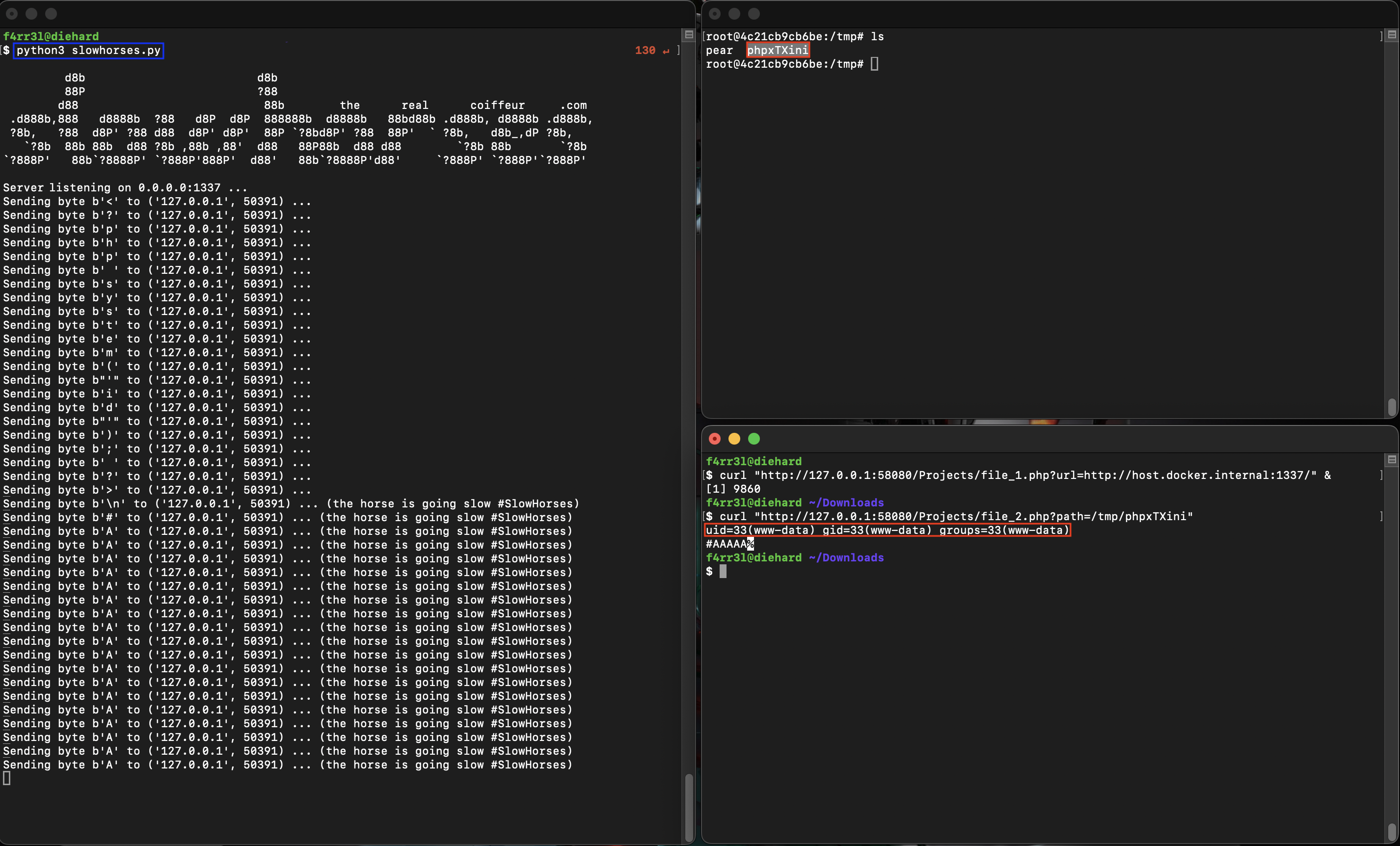Click the red 130 exit code indicator
This screenshot has width=1400, height=846.
pyautogui.click(x=645, y=51)
